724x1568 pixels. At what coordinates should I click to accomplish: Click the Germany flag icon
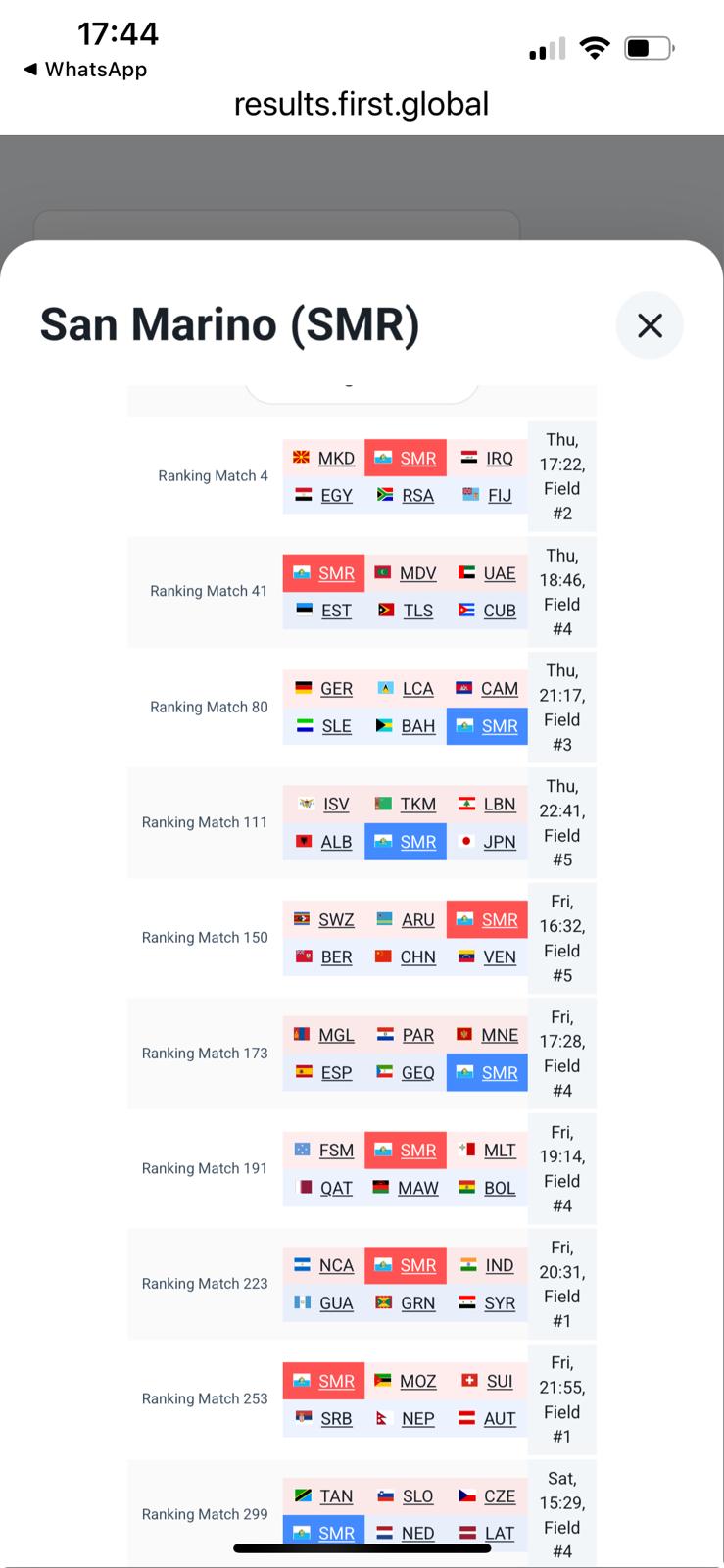coord(304,689)
